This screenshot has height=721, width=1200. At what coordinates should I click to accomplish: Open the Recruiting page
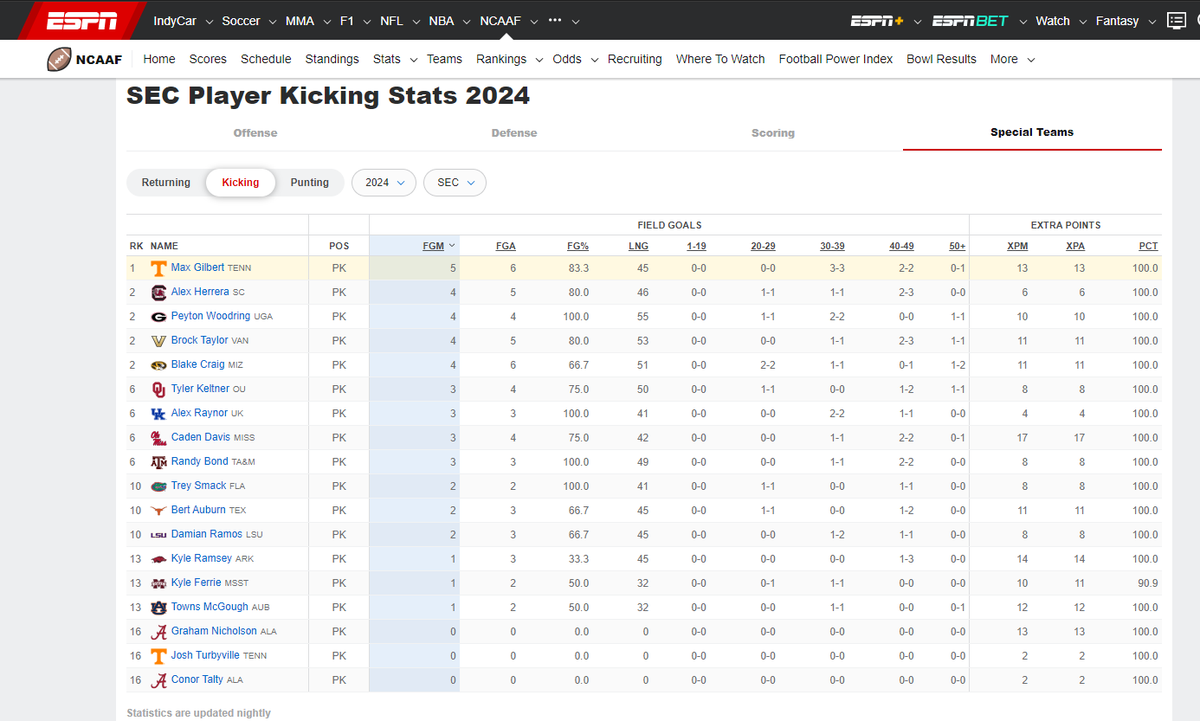point(635,59)
